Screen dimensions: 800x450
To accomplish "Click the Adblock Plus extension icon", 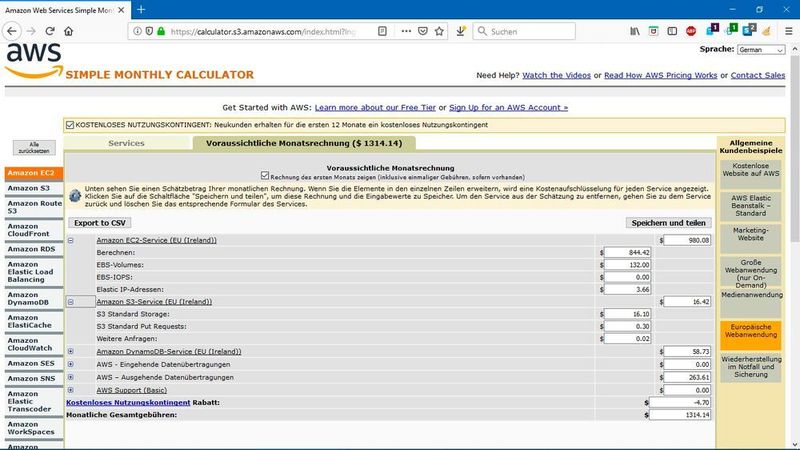I will click(691, 31).
